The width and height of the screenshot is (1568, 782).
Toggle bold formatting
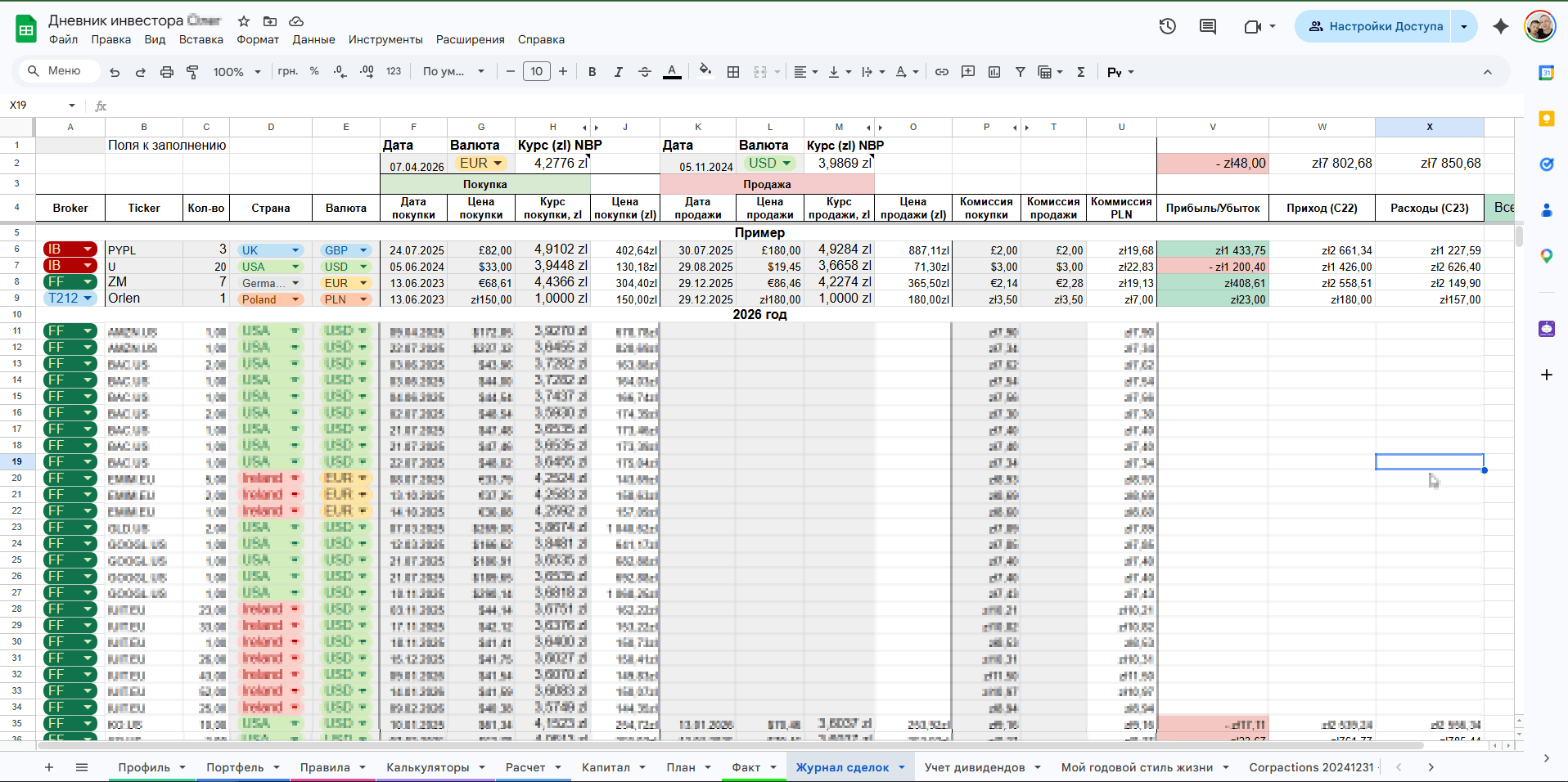pyautogui.click(x=593, y=72)
